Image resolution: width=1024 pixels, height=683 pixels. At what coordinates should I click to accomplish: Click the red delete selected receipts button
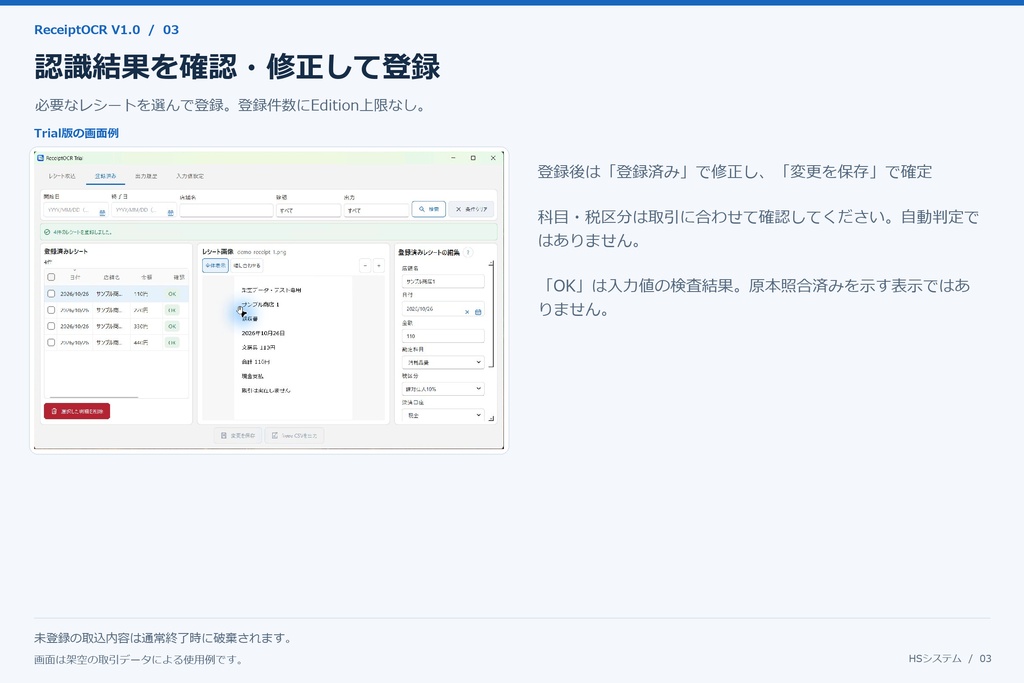(x=77, y=411)
